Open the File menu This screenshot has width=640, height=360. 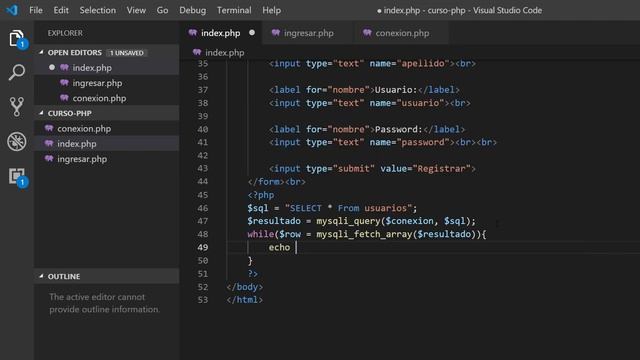pyautogui.click(x=36, y=10)
